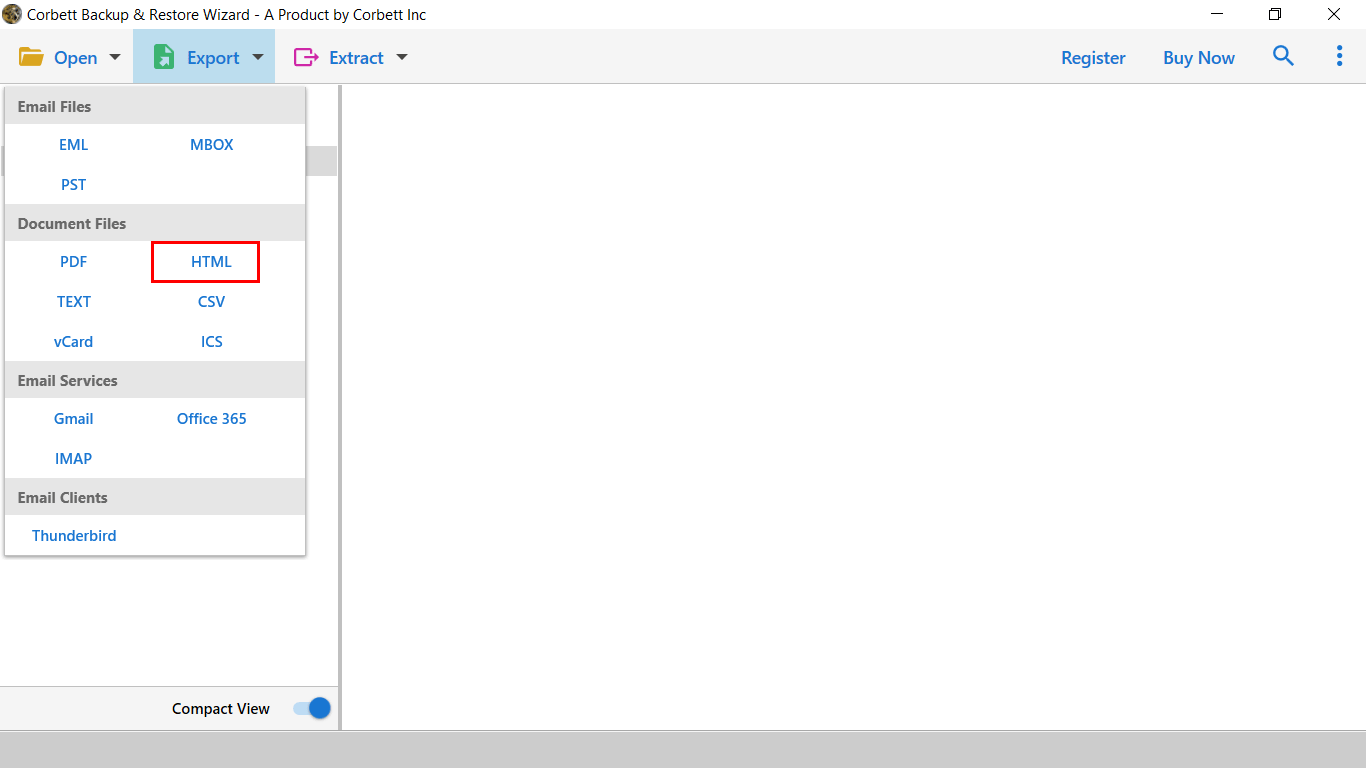Restore down the application window
The height and width of the screenshot is (768, 1366).
[1275, 14]
